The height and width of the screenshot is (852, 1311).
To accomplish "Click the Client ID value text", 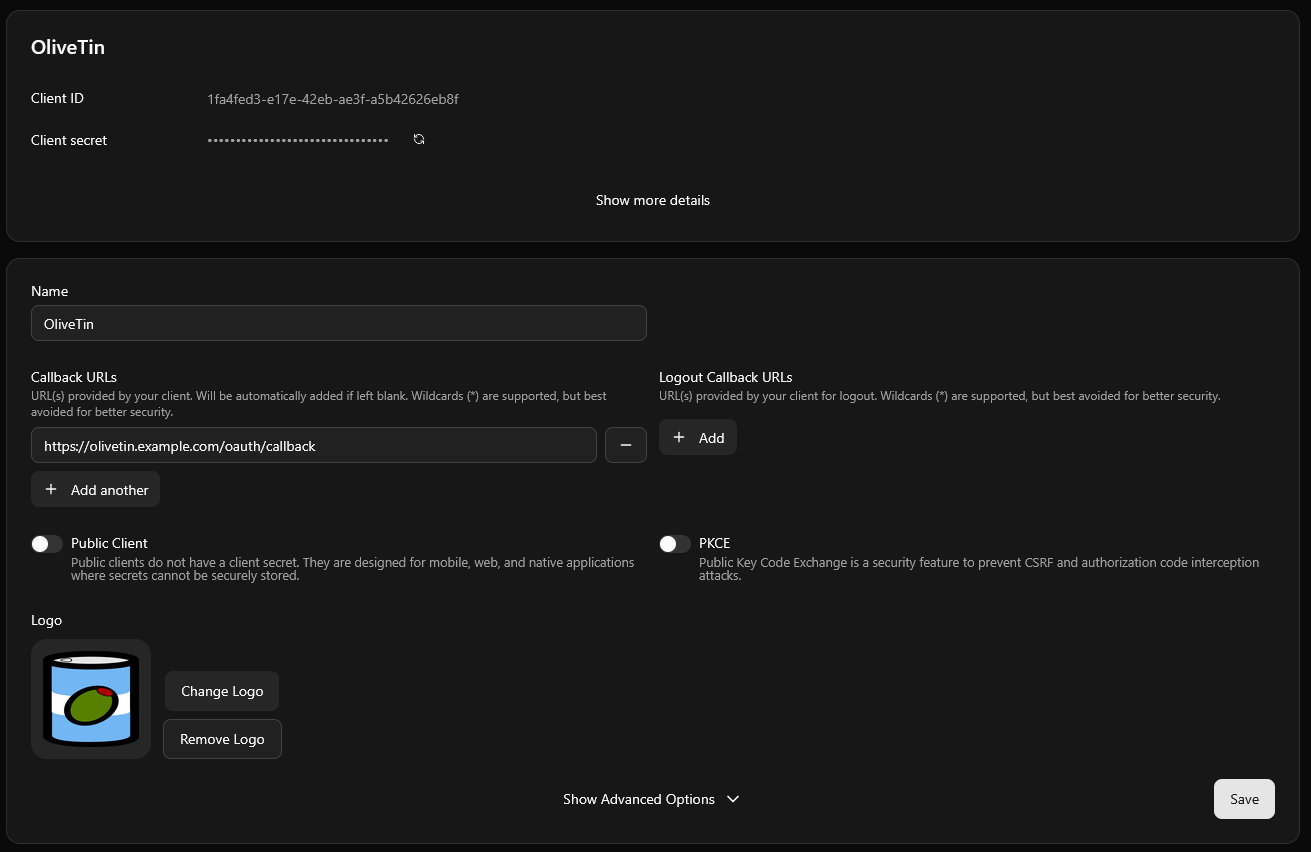I will (x=333, y=99).
